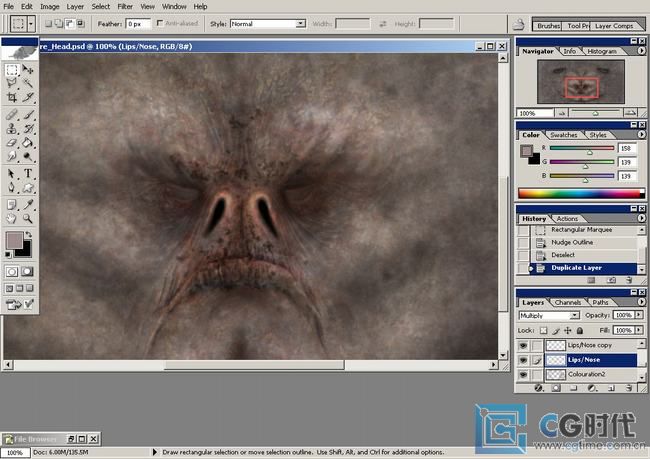Add layer style from Layers panel bottom
The height and width of the screenshot is (459, 650).
coord(538,388)
